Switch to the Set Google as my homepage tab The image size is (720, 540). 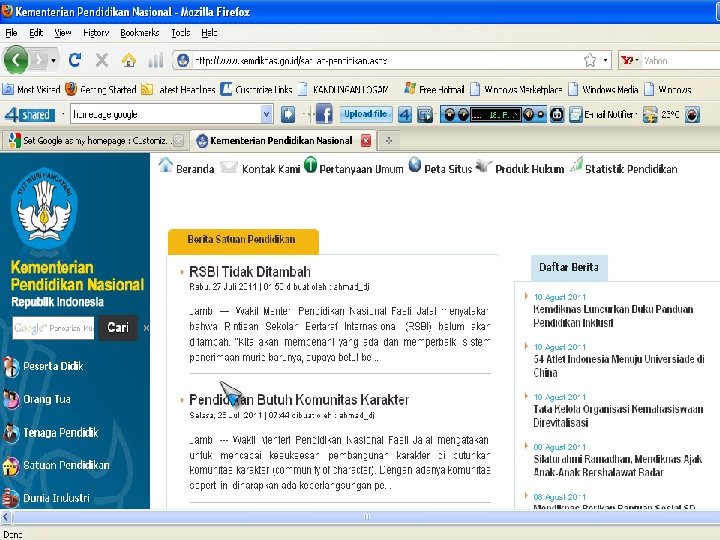94,141
